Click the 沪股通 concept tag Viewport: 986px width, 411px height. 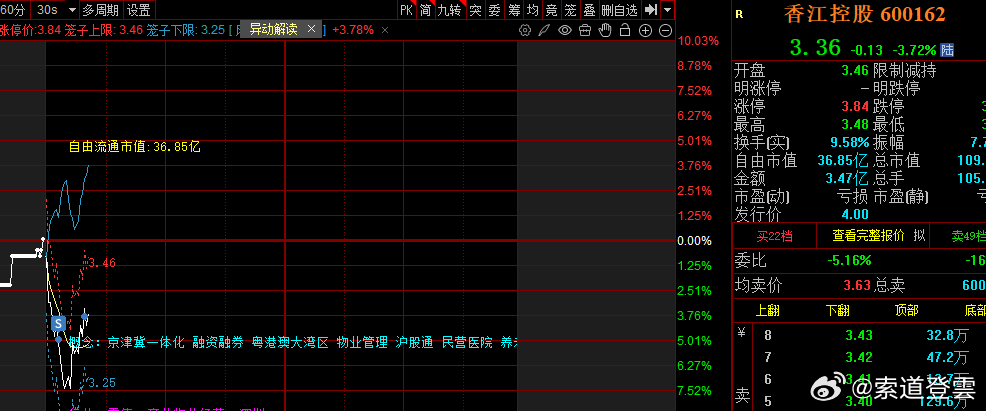(414, 343)
